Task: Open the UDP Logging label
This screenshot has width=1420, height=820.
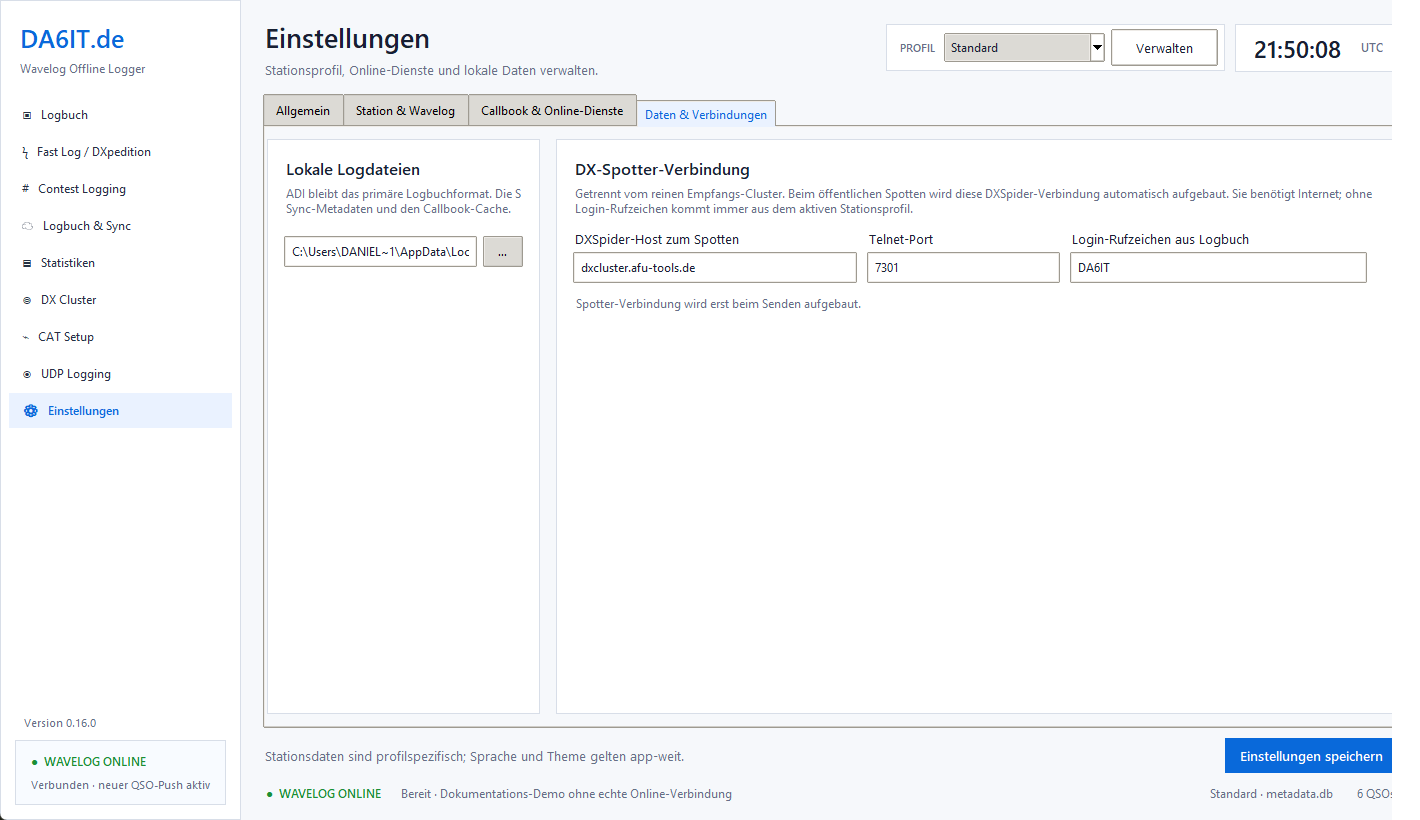Action: point(76,374)
